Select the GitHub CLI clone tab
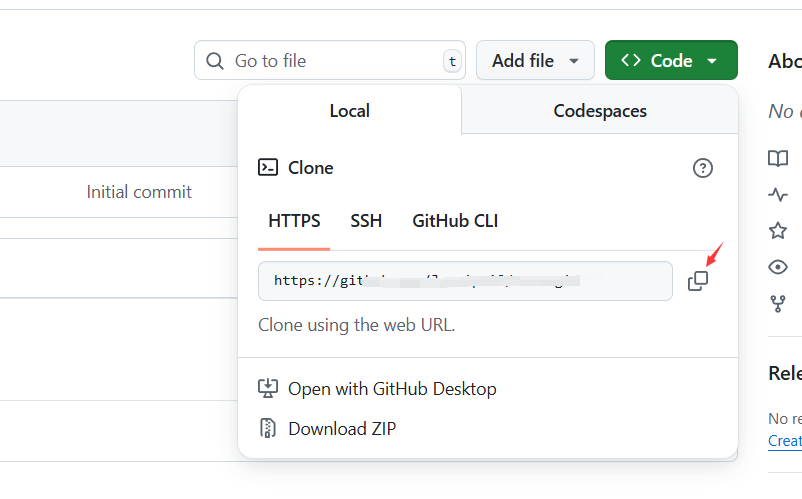This screenshot has width=802, height=499. [455, 221]
